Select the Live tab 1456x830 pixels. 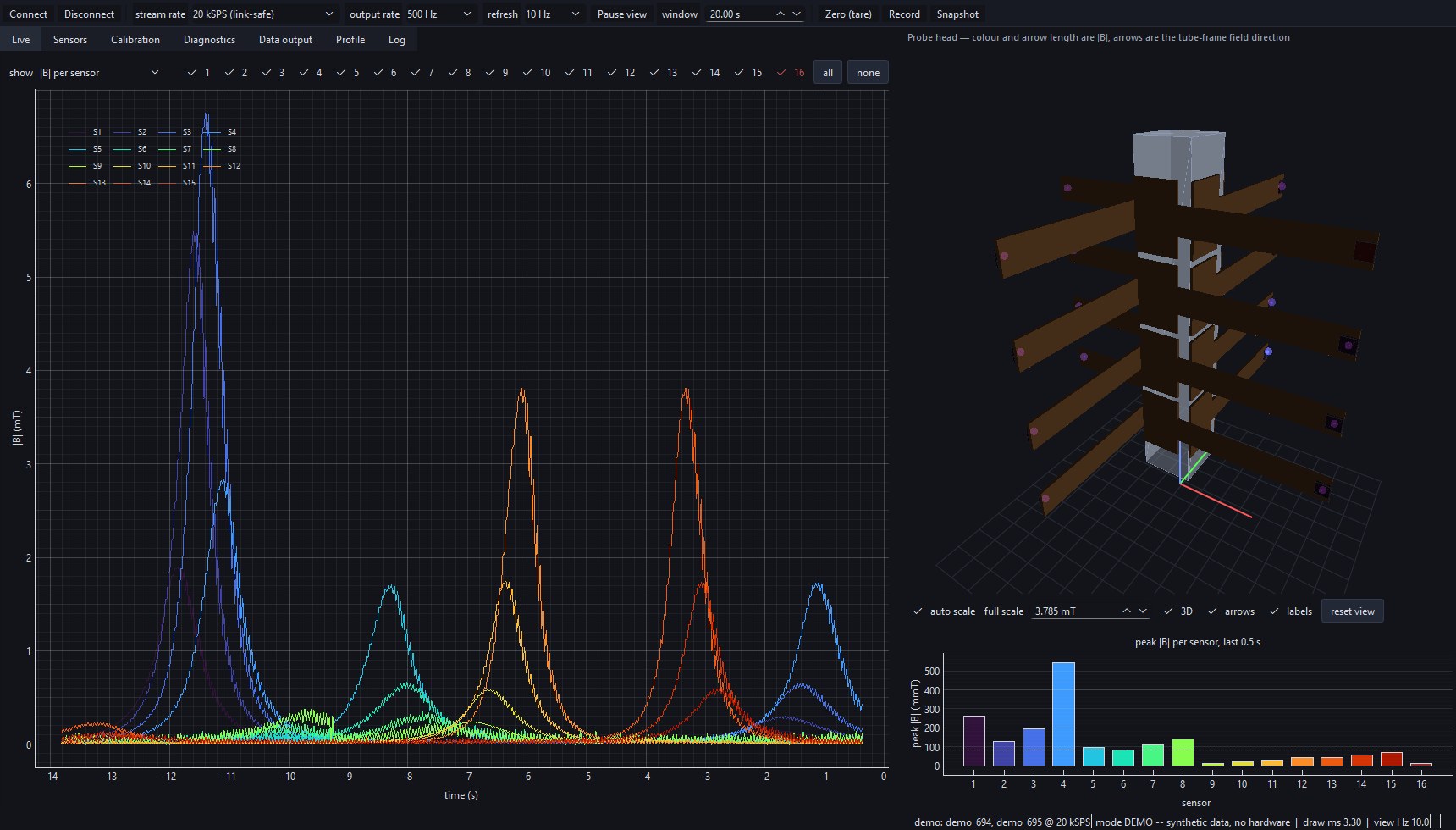[21, 40]
